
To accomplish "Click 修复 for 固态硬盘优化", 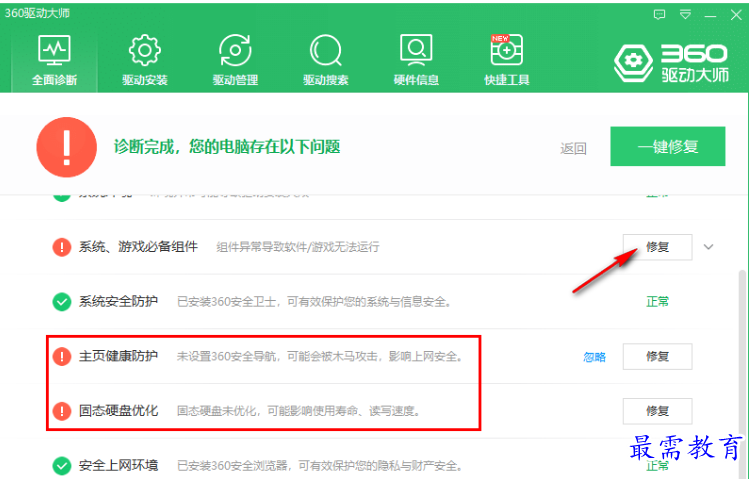I will point(658,411).
